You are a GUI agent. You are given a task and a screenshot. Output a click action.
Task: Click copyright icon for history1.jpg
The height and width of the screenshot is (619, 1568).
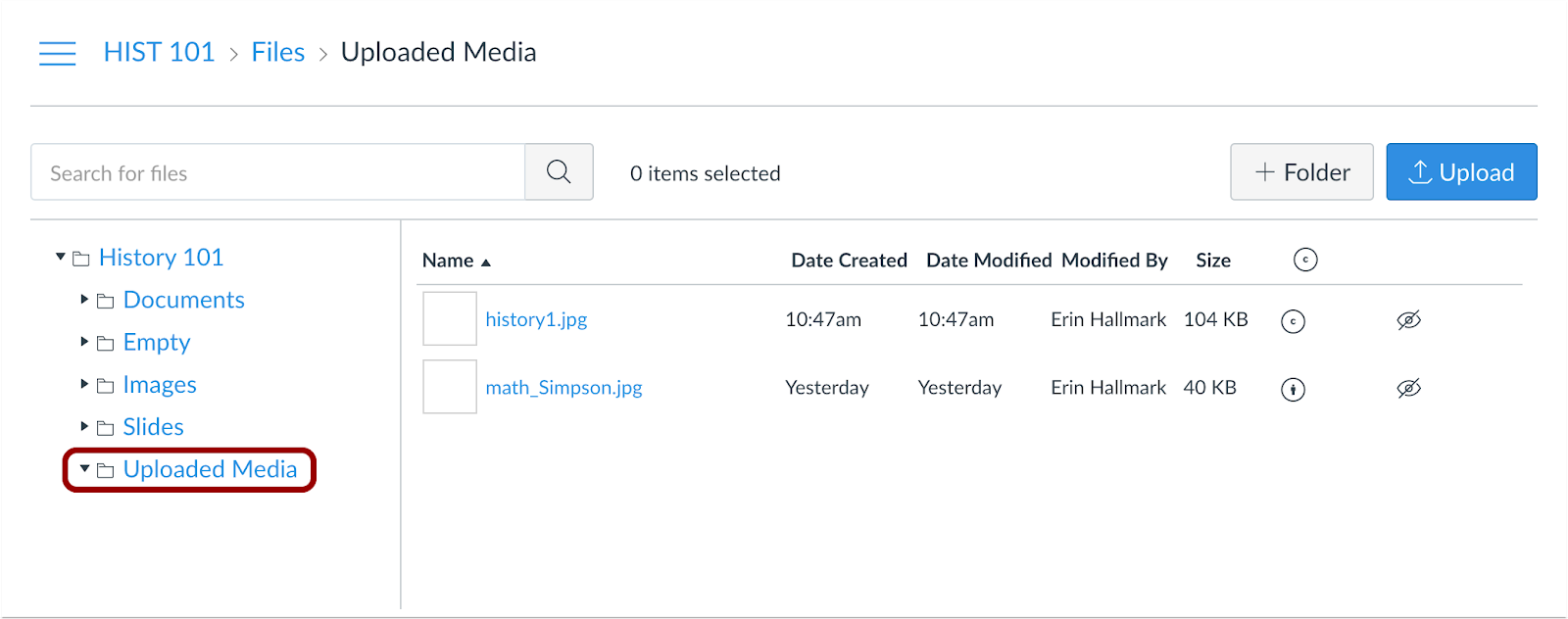[1293, 321]
